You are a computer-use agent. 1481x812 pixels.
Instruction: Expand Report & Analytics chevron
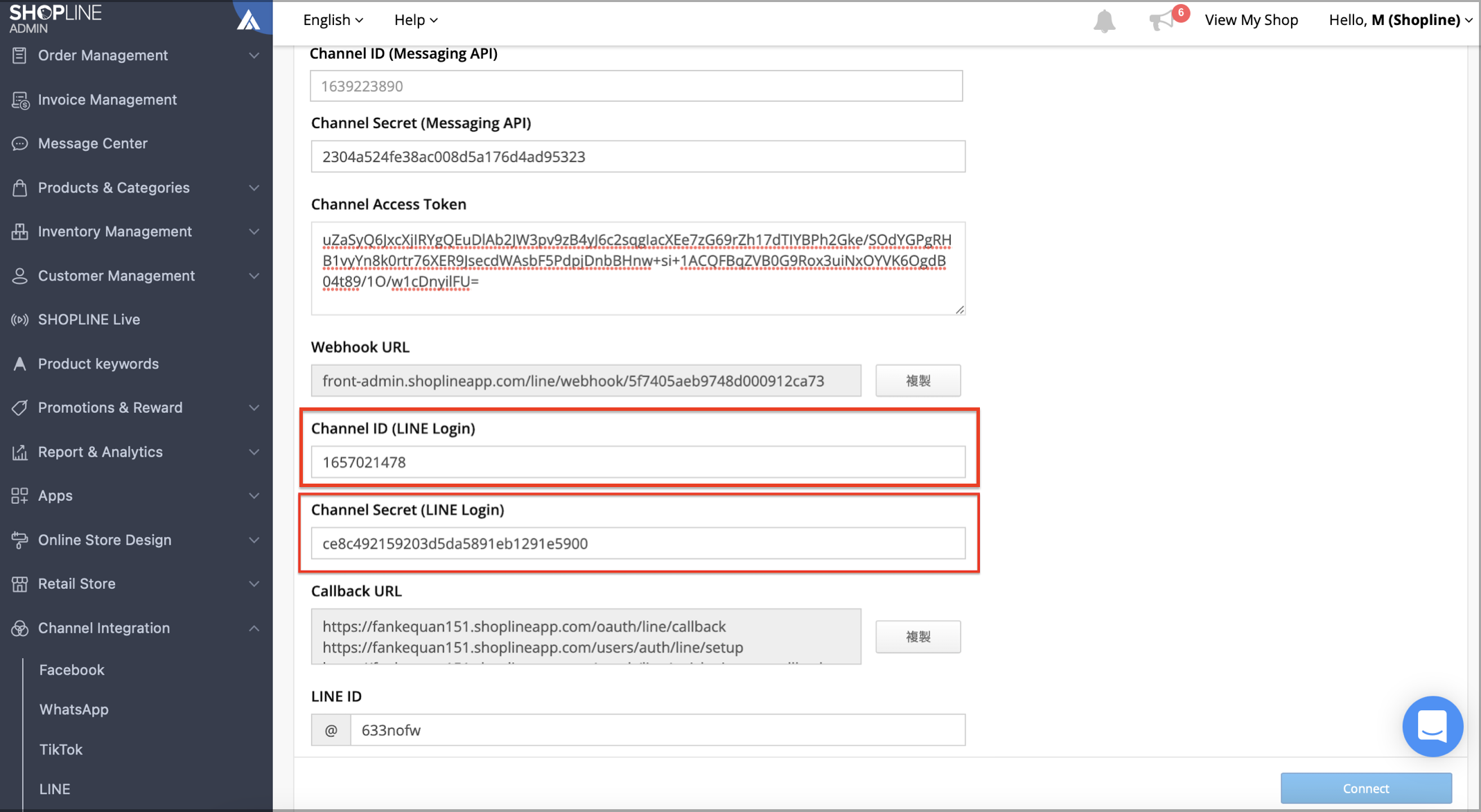[x=254, y=452]
